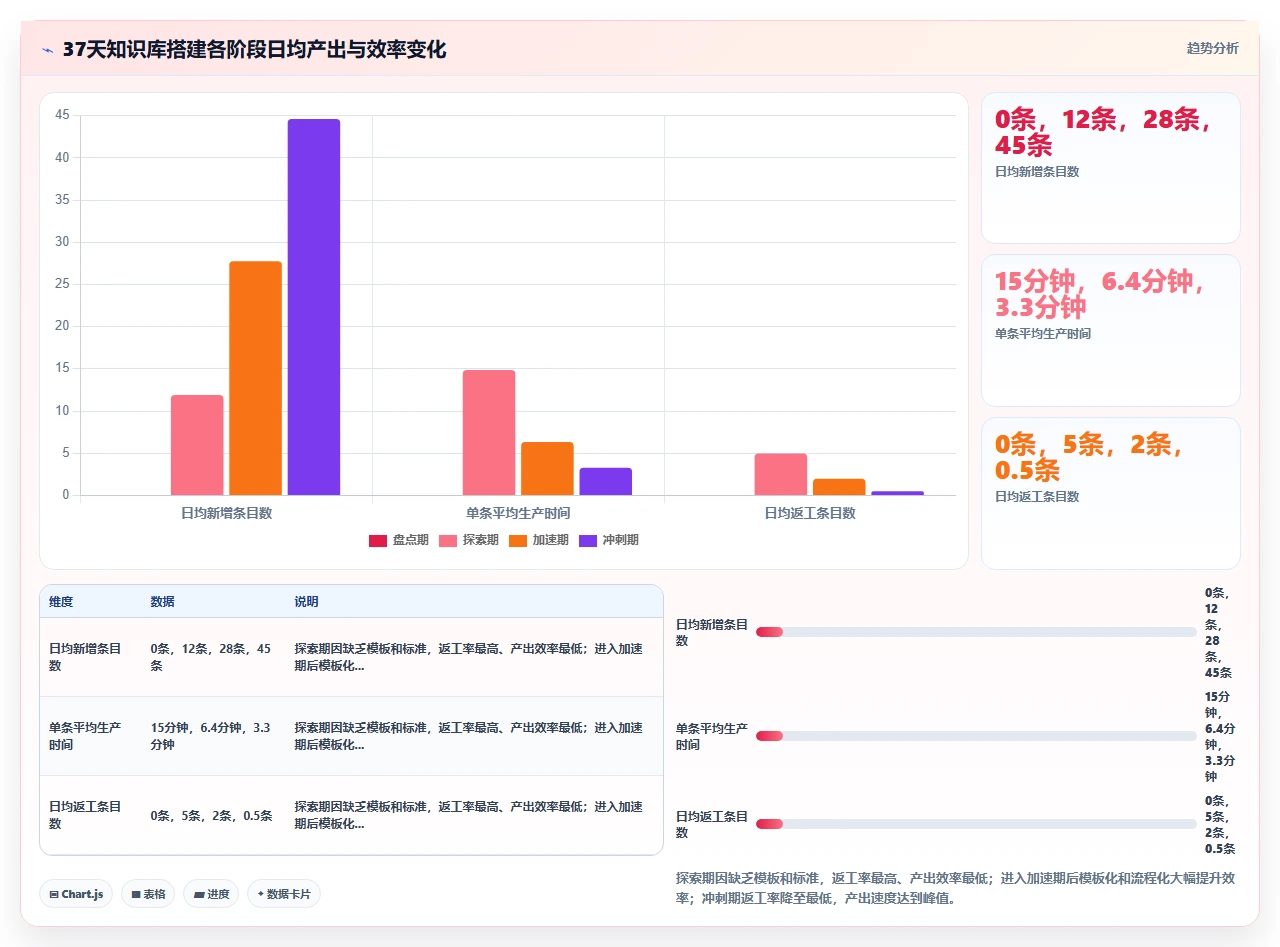Click the summary paragraph starting 探索期因缺乏模板和标准 below progress bars
The image size is (1280, 947).
[957, 888]
